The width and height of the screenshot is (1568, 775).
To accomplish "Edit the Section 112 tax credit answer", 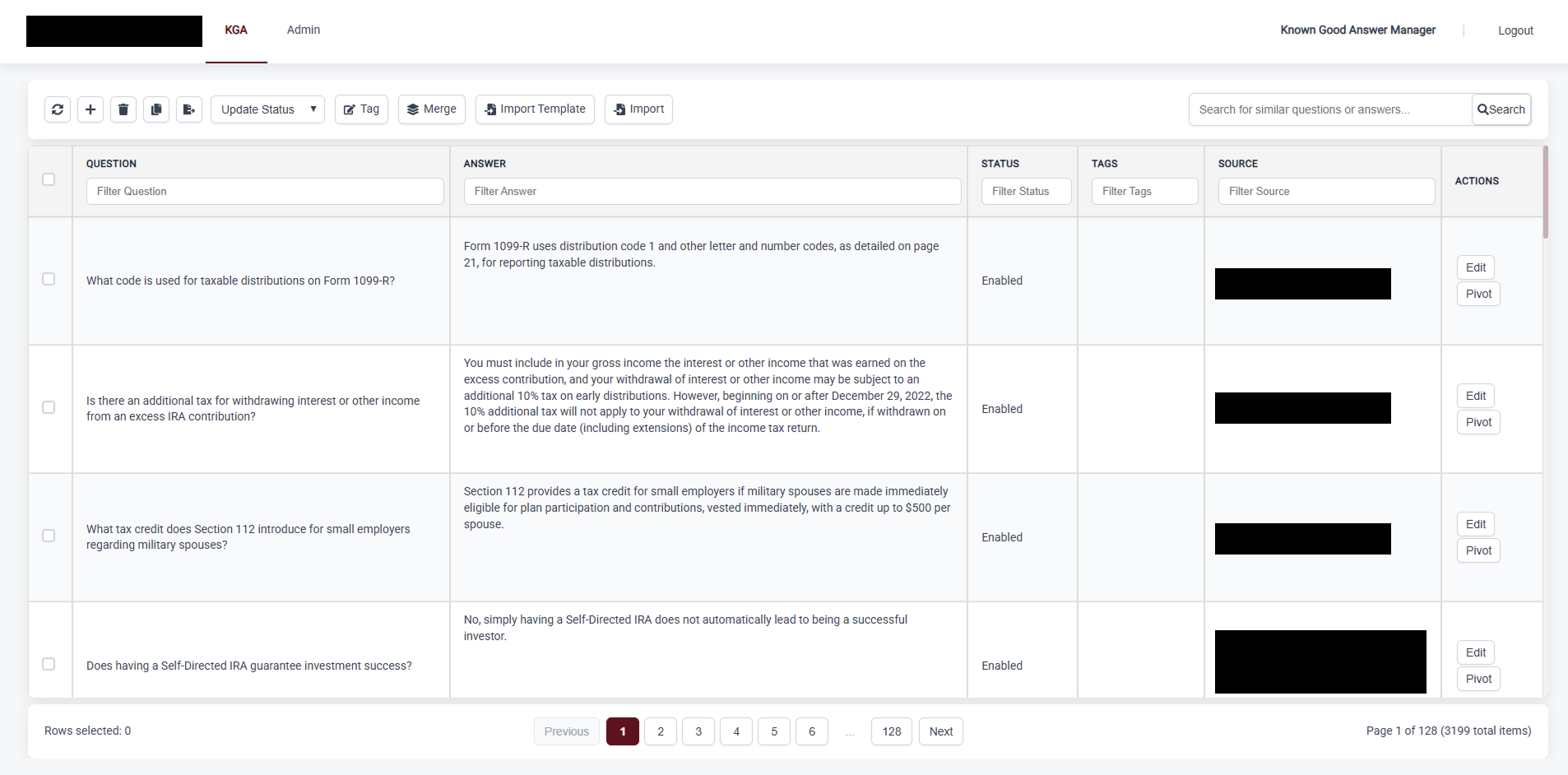I will click(x=1474, y=523).
